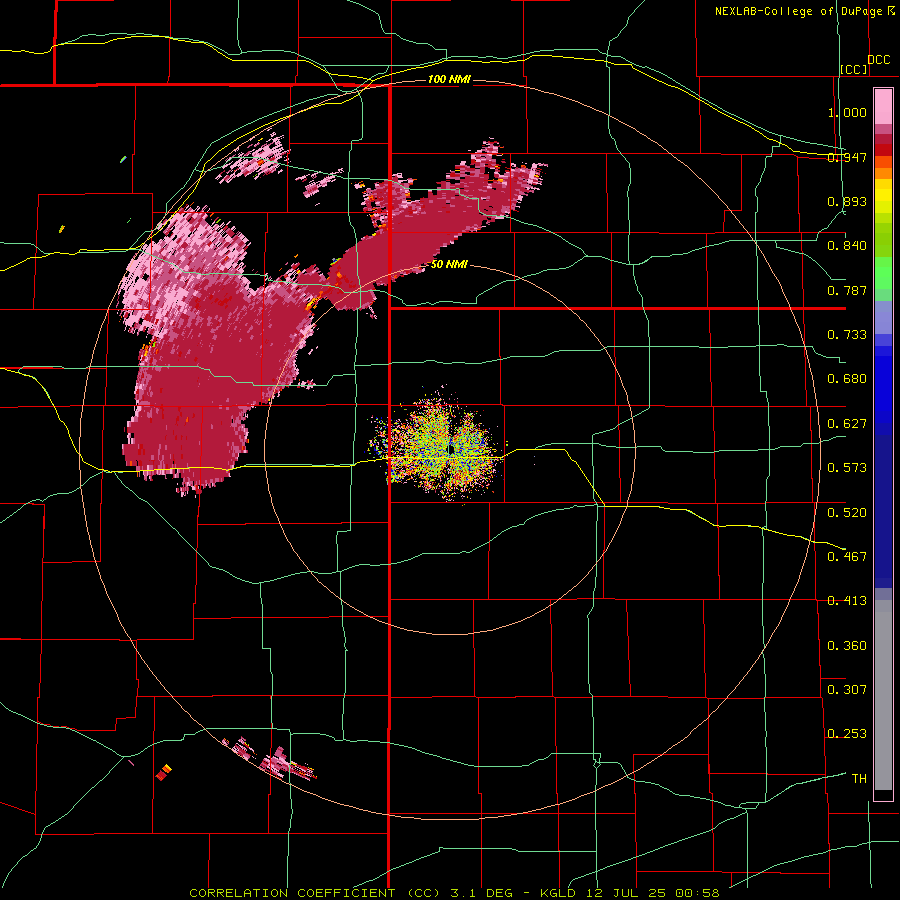900x900 pixels.
Task: Pick the gray segment of the color bar
Action: pyautogui.click(x=883, y=695)
